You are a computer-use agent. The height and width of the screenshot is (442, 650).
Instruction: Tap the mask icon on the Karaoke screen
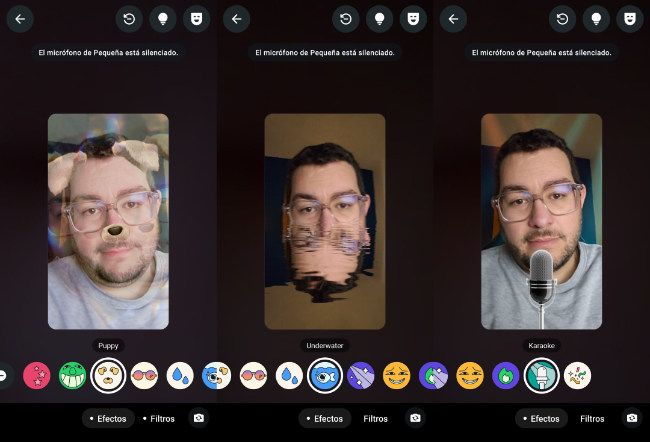pos(630,19)
